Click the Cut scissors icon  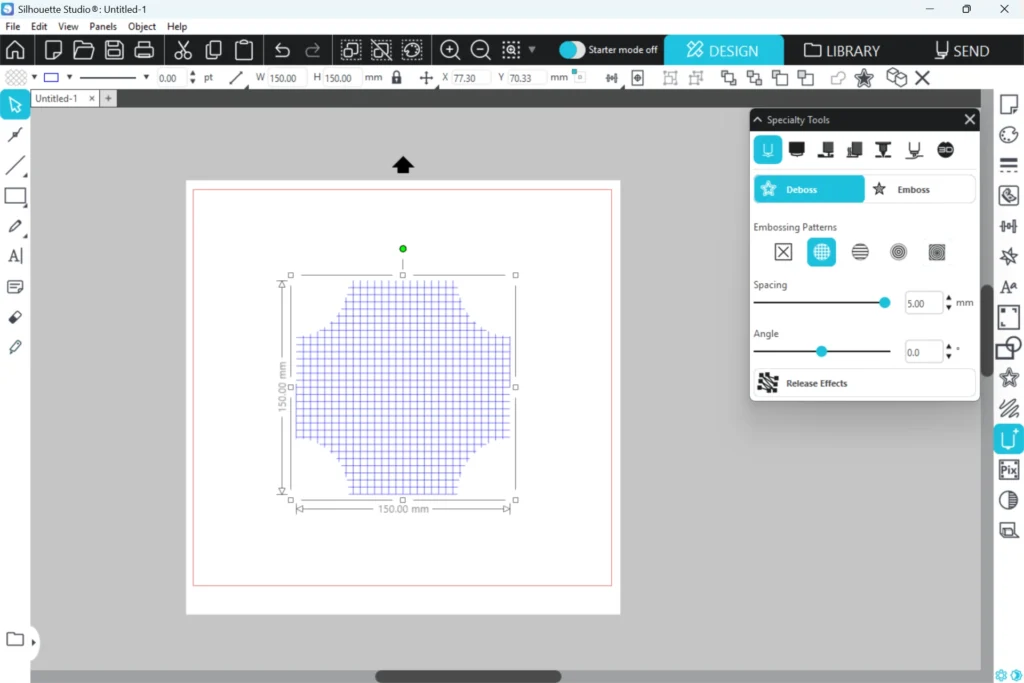point(182,50)
